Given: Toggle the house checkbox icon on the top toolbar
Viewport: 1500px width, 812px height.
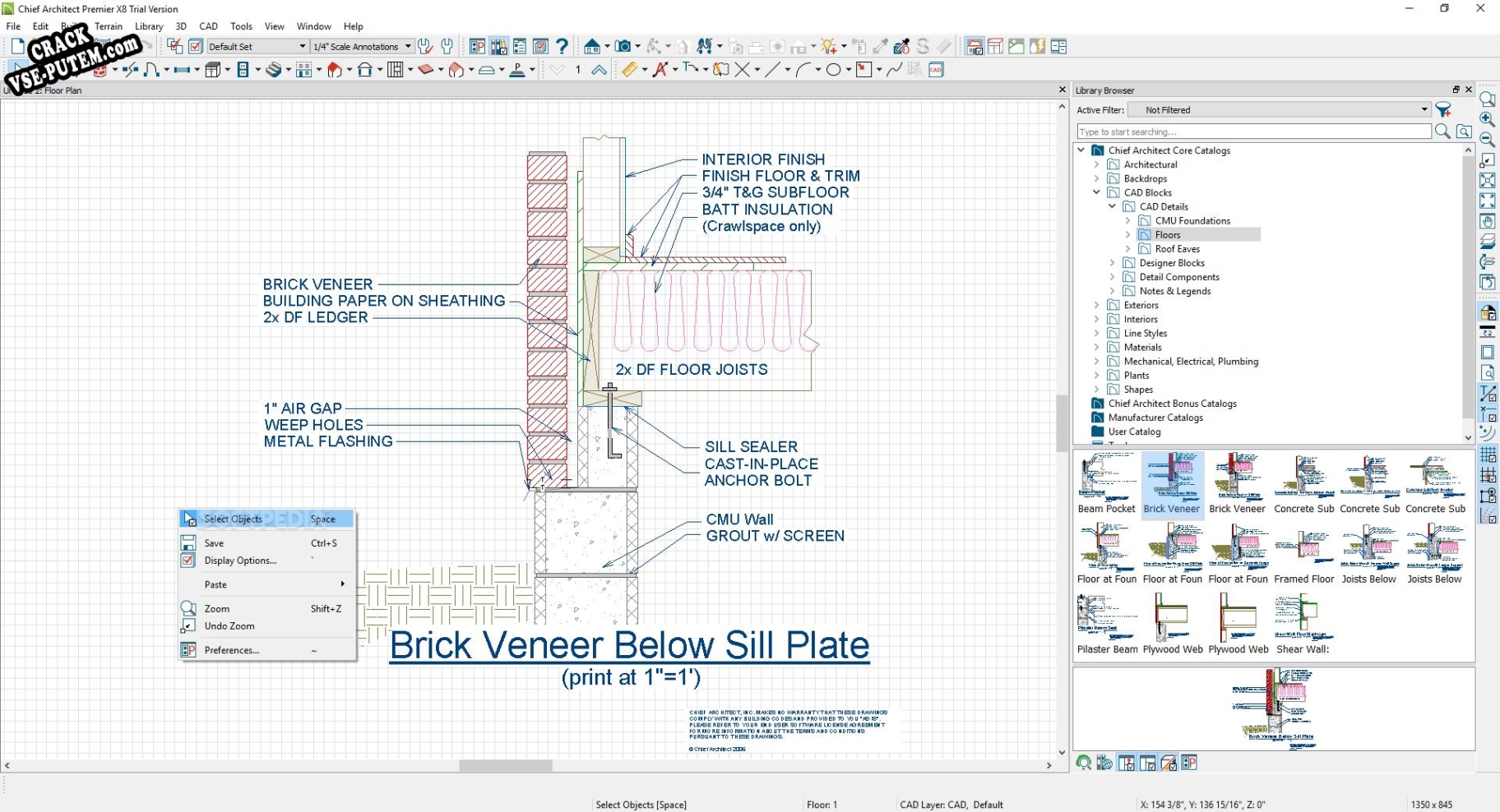Looking at the screenshot, I should point(975,47).
